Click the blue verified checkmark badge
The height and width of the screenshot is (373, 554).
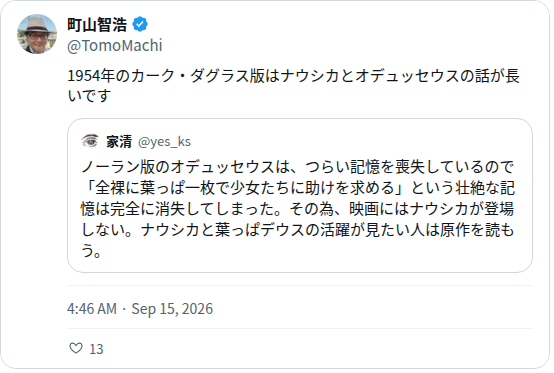coord(140,24)
